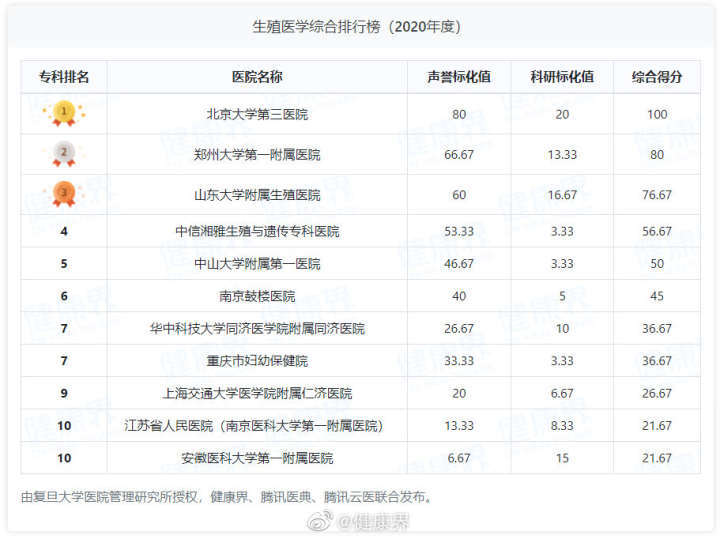
Task: Click total score 80 for 郑州大学第一附属医院
Action: pos(657,155)
